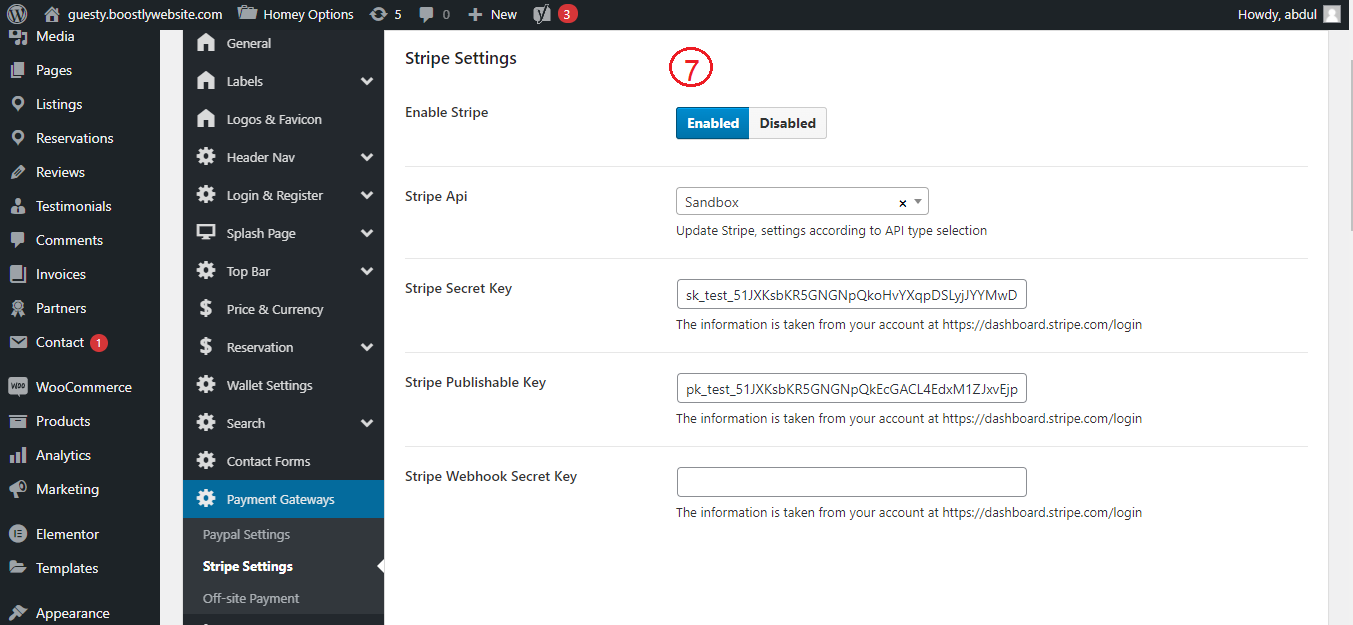Open the WooCommerce menu item

[80, 387]
